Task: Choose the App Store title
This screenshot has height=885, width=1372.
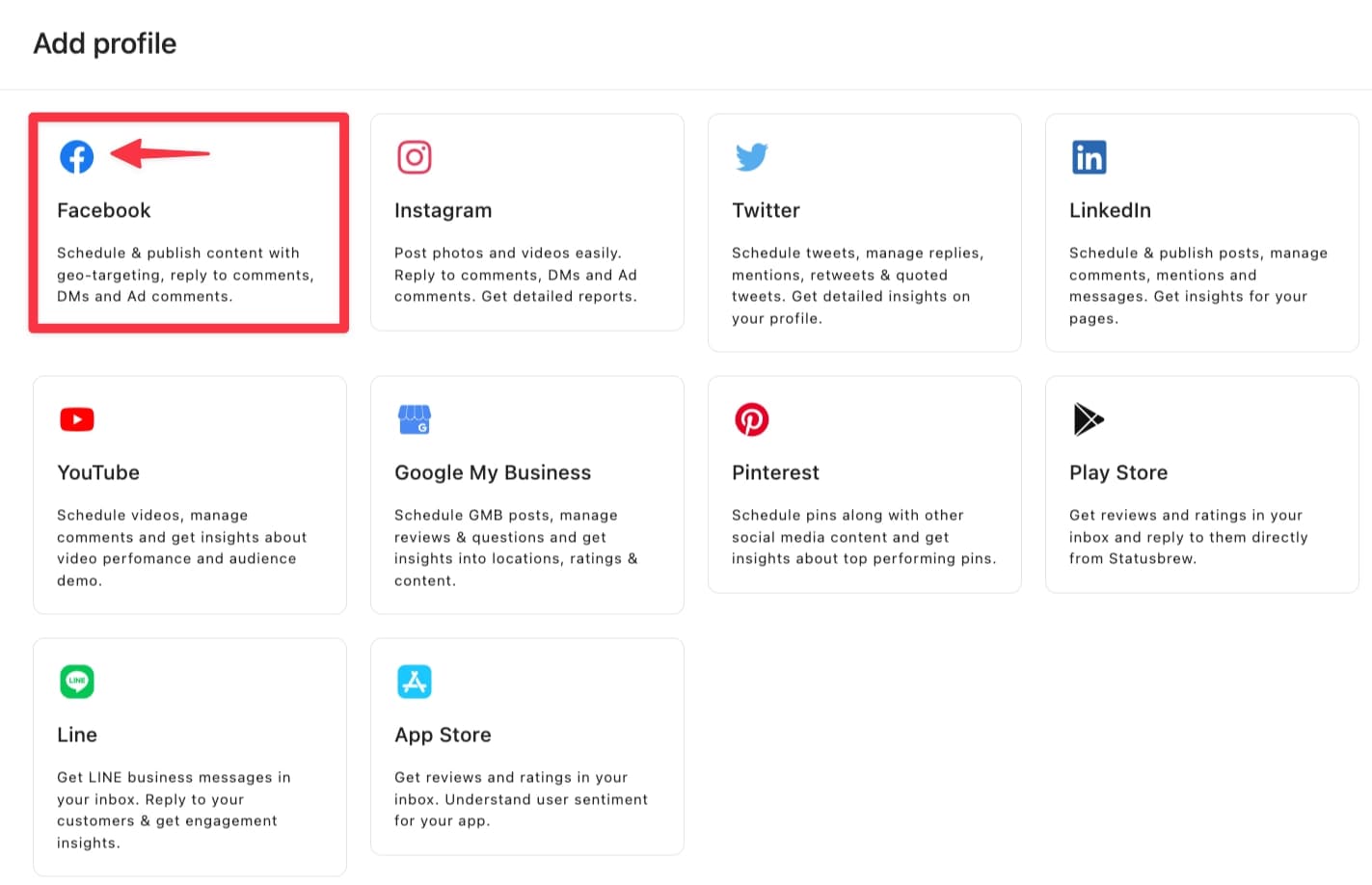Action: (x=443, y=736)
